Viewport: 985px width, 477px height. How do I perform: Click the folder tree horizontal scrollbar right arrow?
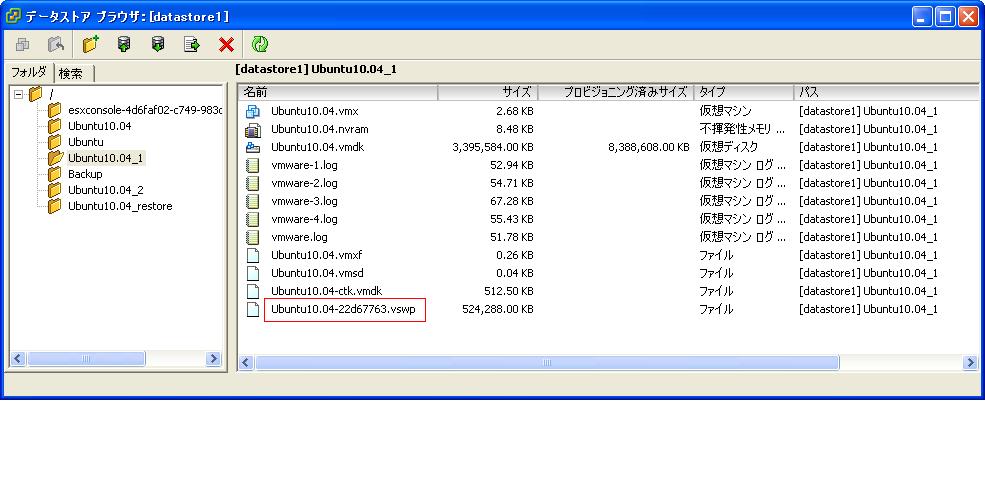pyautogui.click(x=214, y=359)
